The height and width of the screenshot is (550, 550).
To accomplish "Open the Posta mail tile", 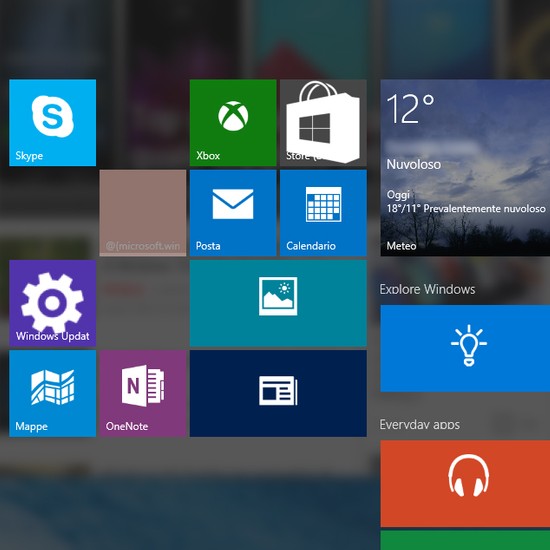I will coord(233,213).
